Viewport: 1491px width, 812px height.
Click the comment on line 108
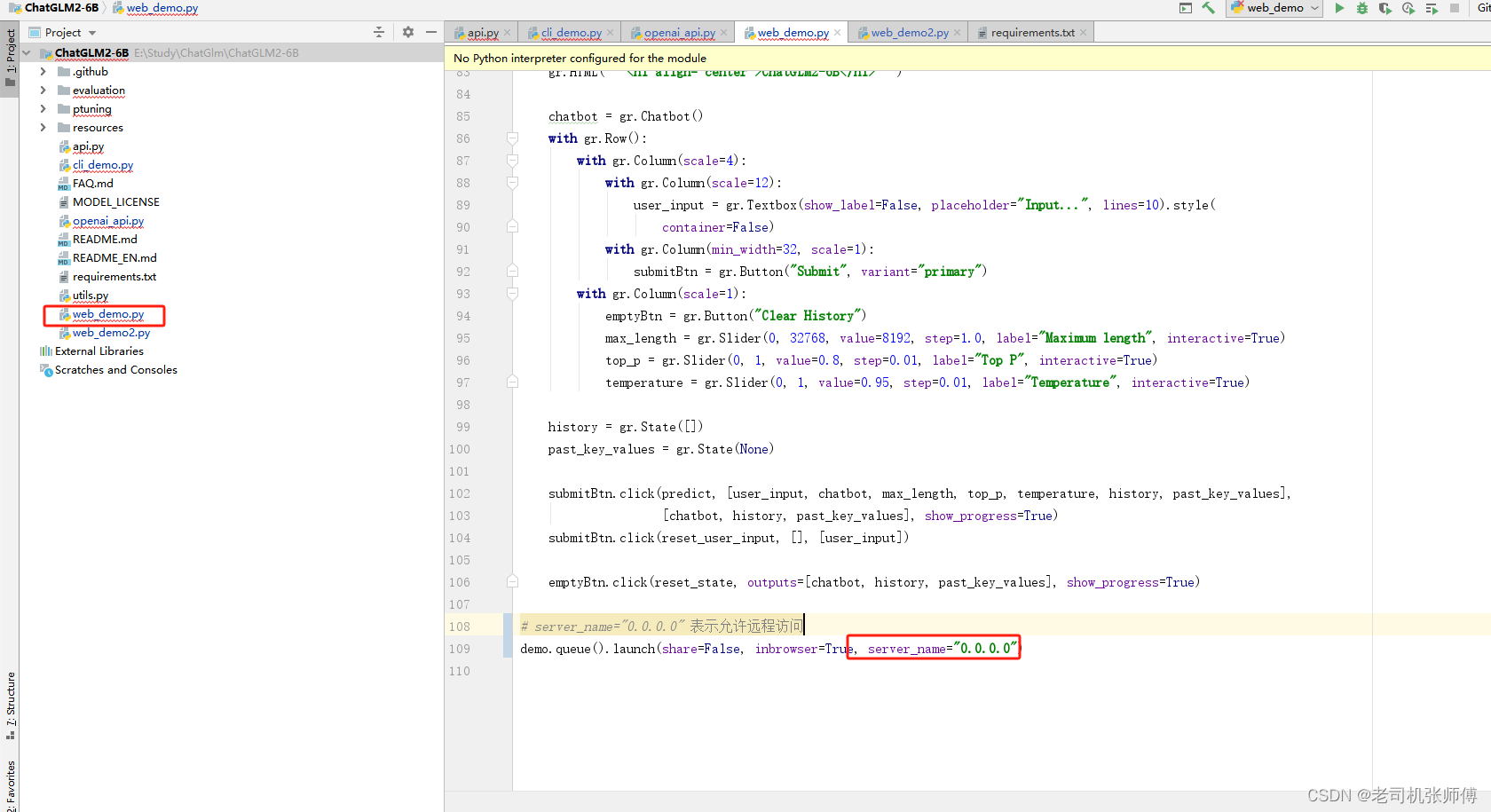pyautogui.click(x=661, y=627)
